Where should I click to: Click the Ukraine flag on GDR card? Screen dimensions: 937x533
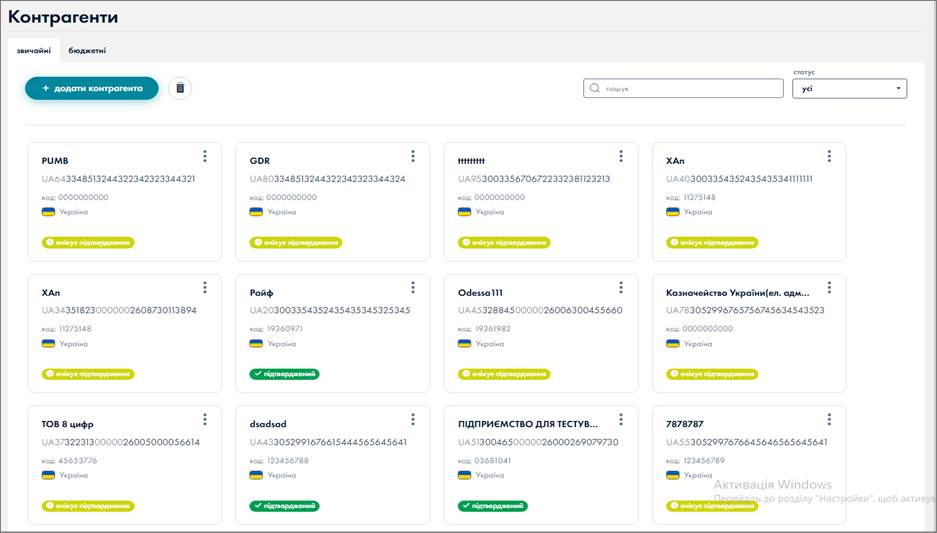pos(256,212)
